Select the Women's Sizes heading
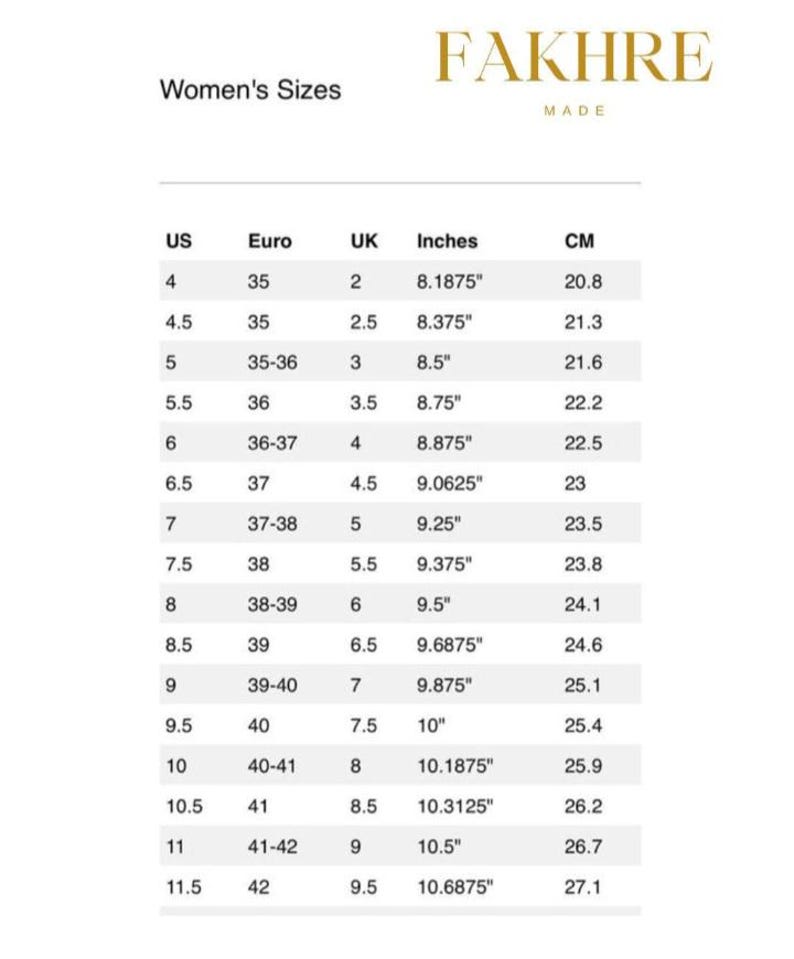794x959 pixels. [251, 90]
